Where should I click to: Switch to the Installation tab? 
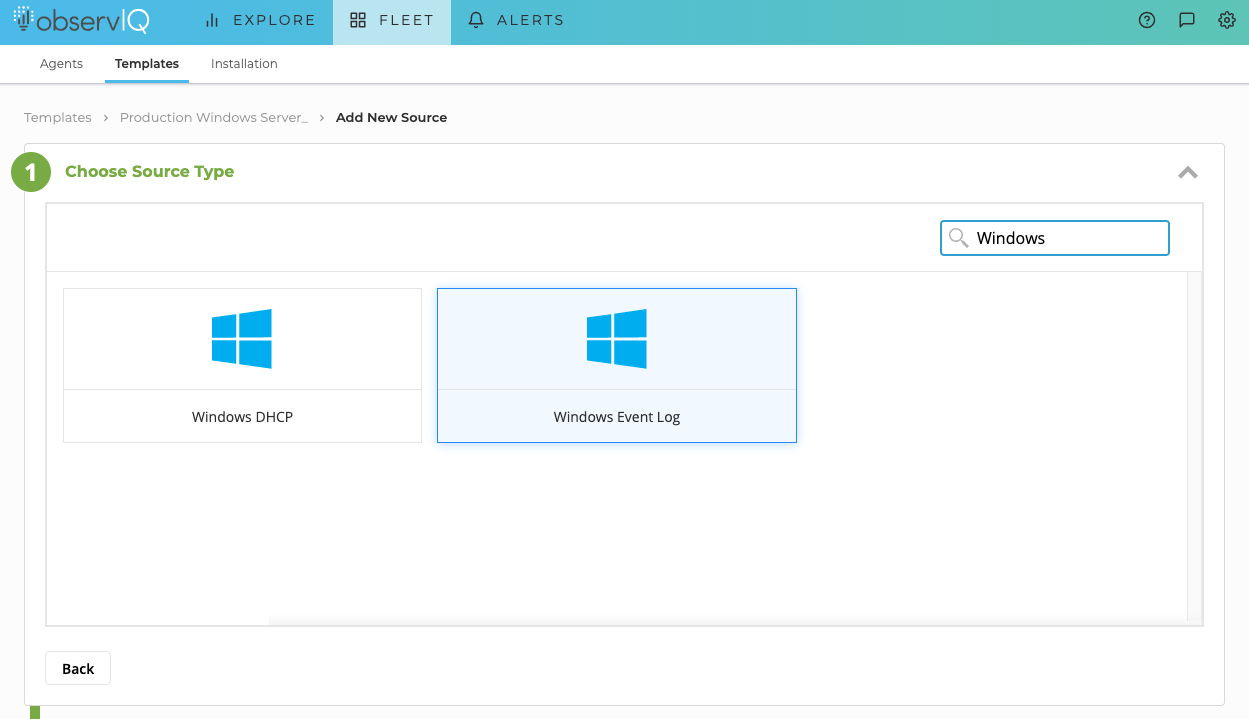point(244,63)
